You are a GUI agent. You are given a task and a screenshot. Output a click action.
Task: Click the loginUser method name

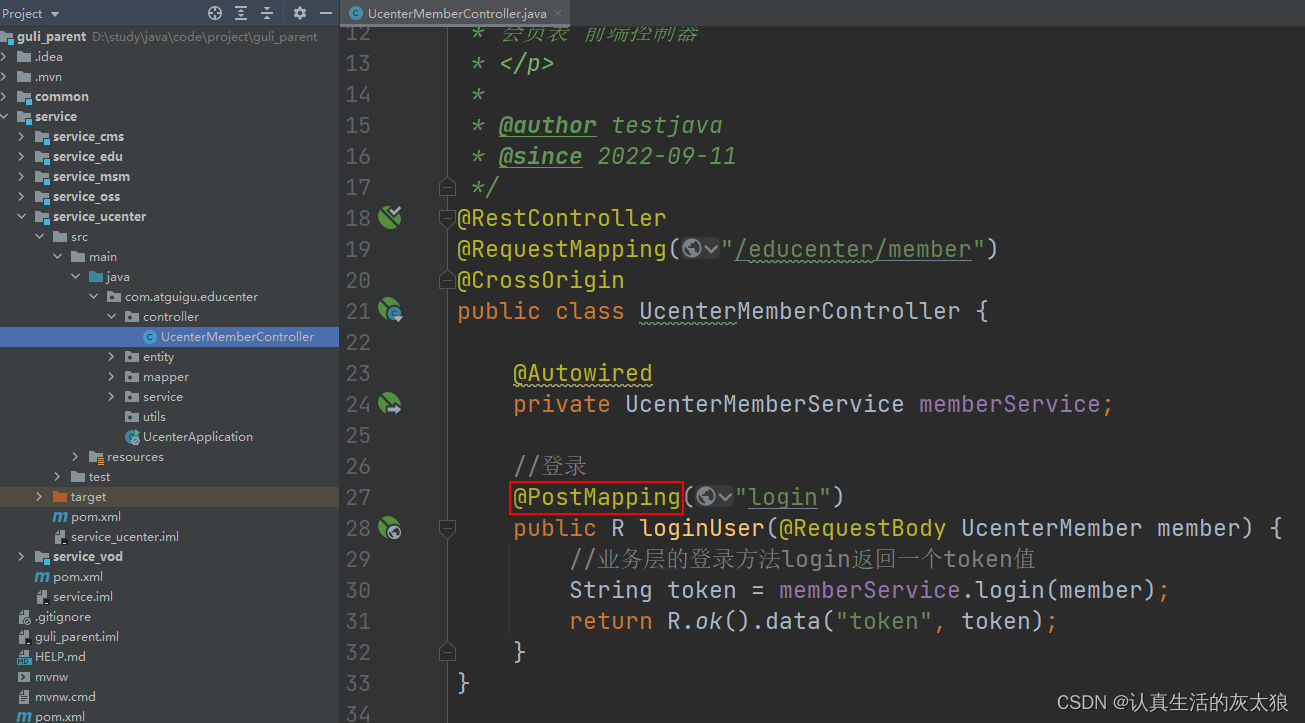tap(703, 527)
